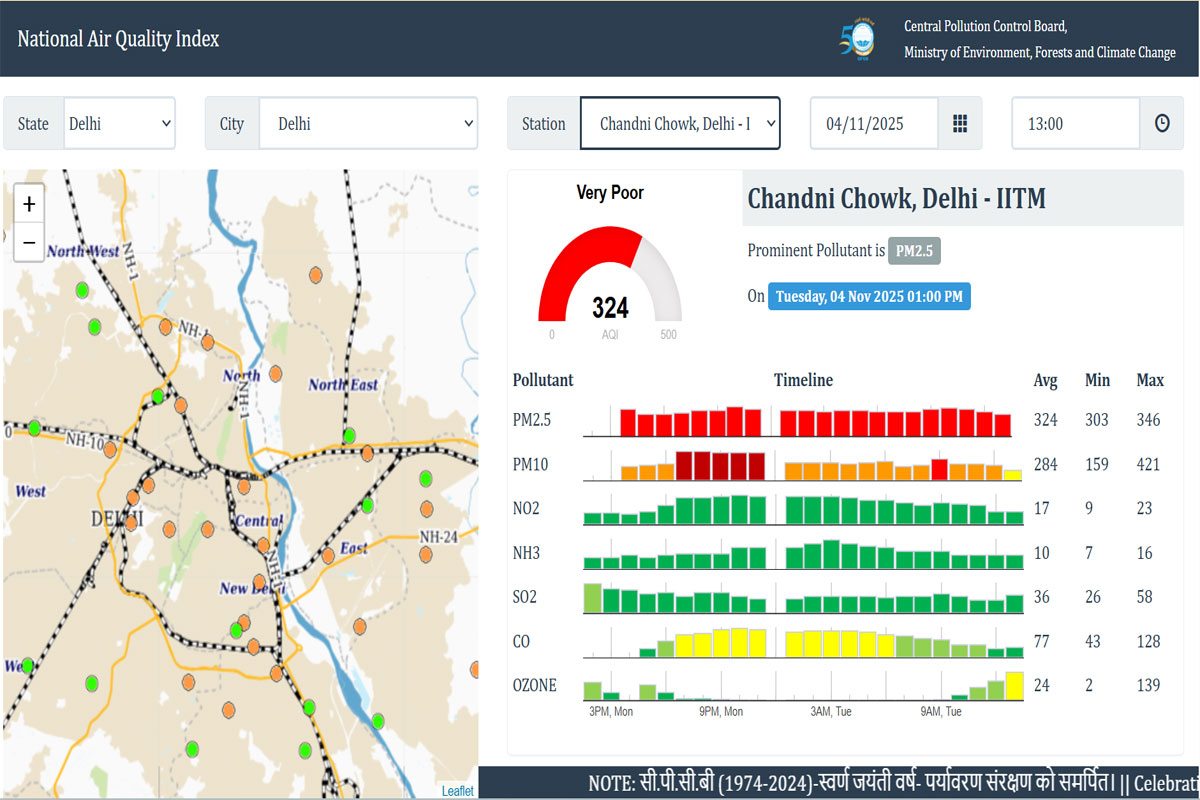Viewport: 1200px width, 800px height.
Task: Open the Leaflet attribution link
Action: pyautogui.click(x=458, y=791)
